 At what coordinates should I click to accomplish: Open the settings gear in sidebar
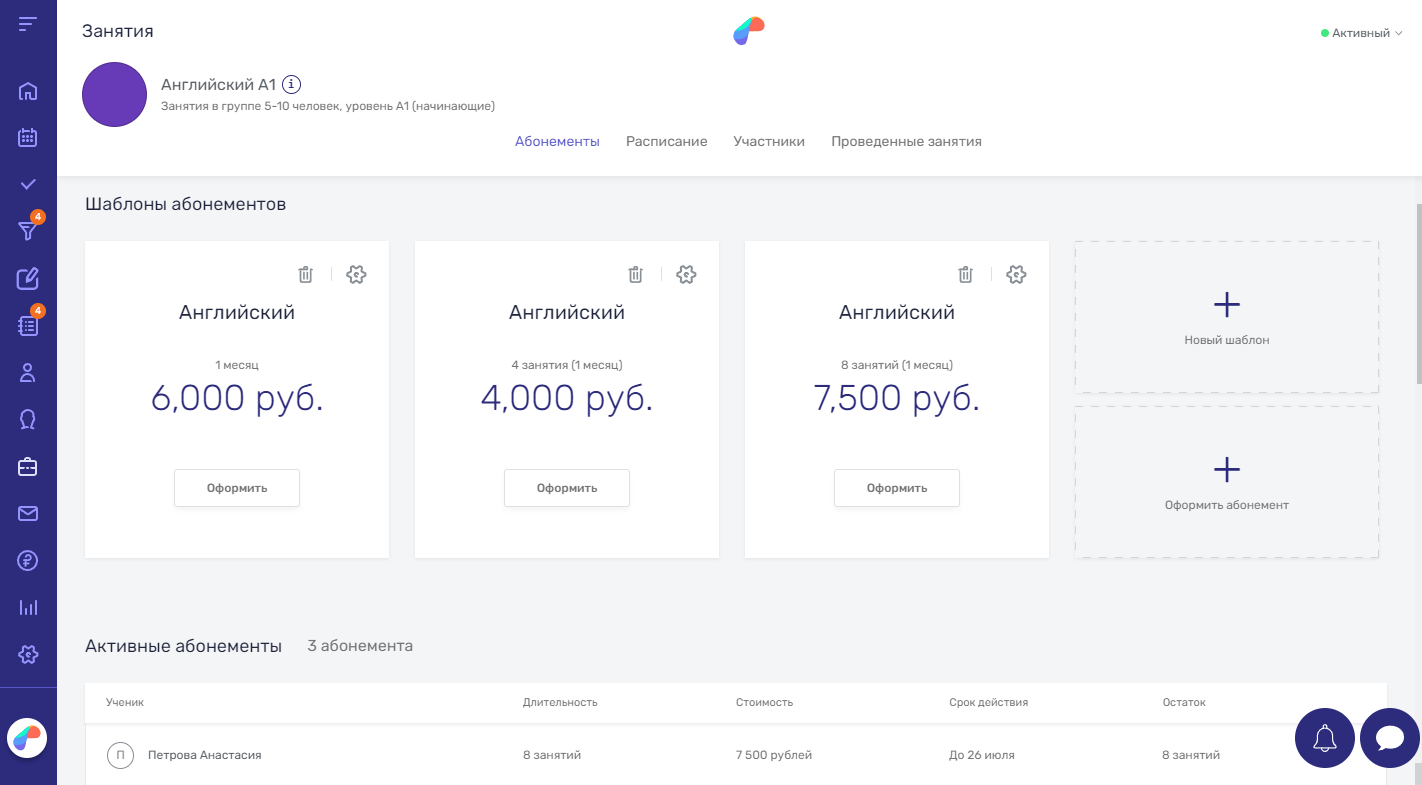click(x=28, y=655)
